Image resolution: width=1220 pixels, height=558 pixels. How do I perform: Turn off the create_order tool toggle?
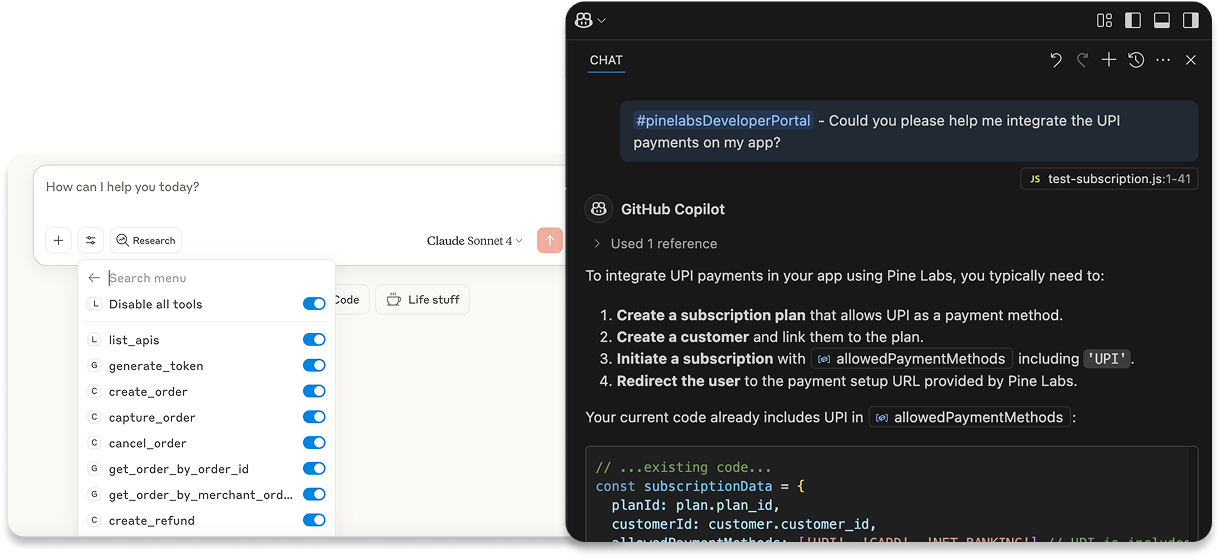click(x=314, y=391)
